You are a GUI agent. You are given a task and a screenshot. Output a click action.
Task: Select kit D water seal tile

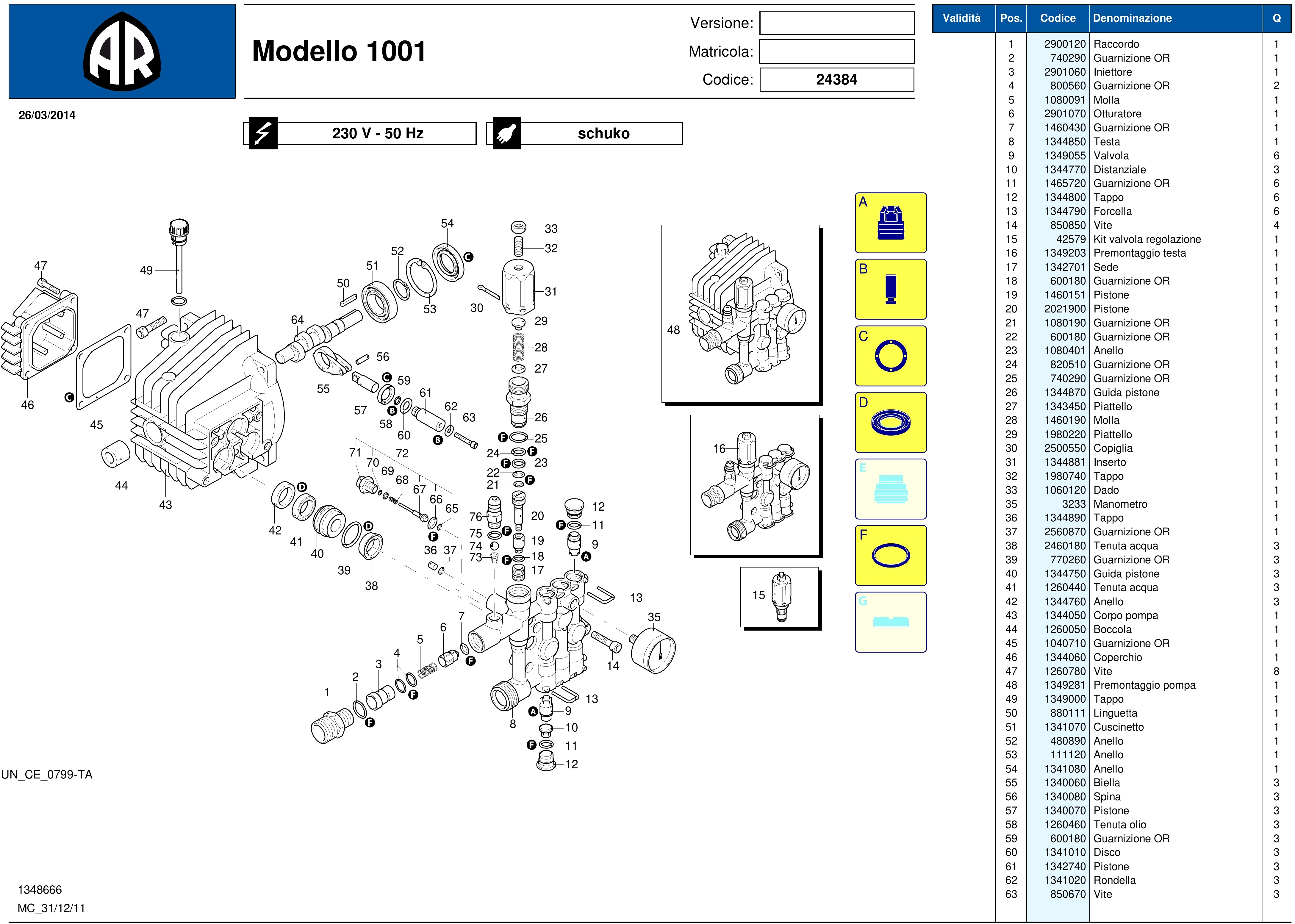coord(890,422)
